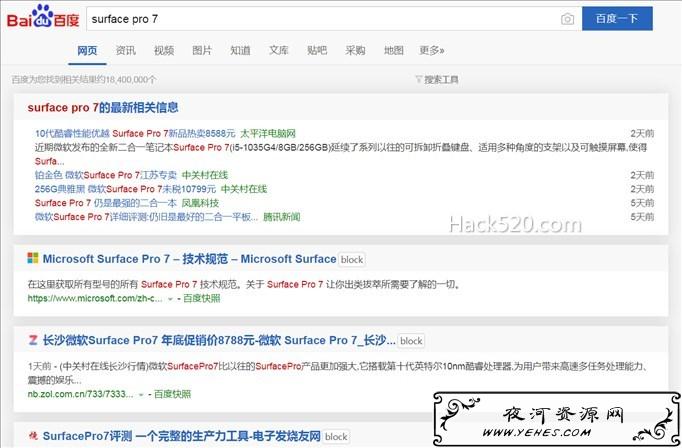Viewport: 682px width, 448px height.
Task: Switch to the 地图 tab
Action: click(393, 50)
